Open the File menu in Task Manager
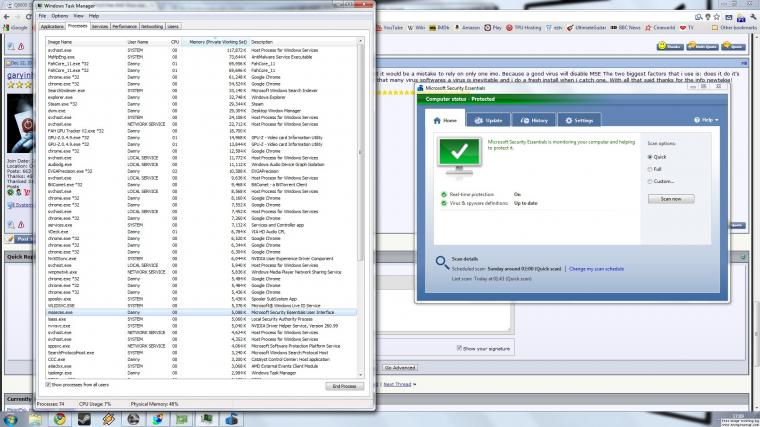Viewport: 760px width, 427px height. 42,16
